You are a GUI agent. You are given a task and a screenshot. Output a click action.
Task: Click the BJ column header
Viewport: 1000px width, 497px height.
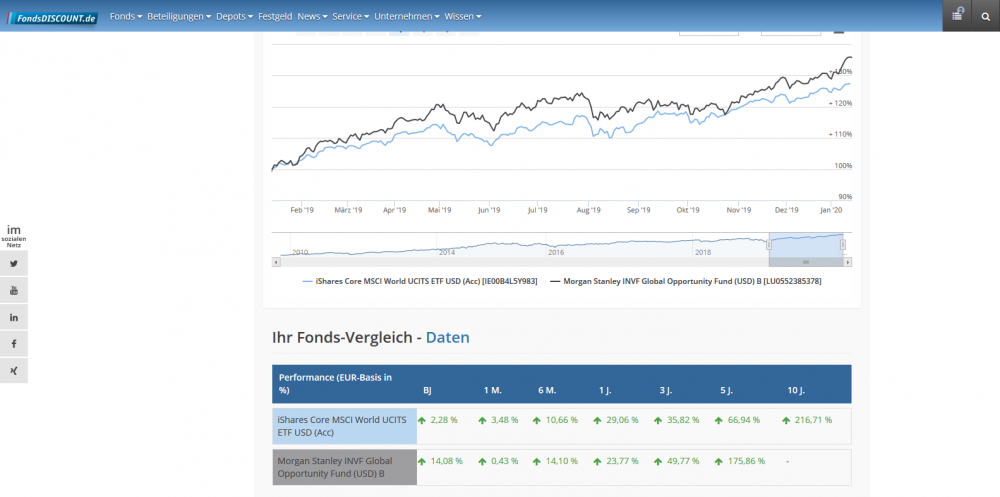427,391
